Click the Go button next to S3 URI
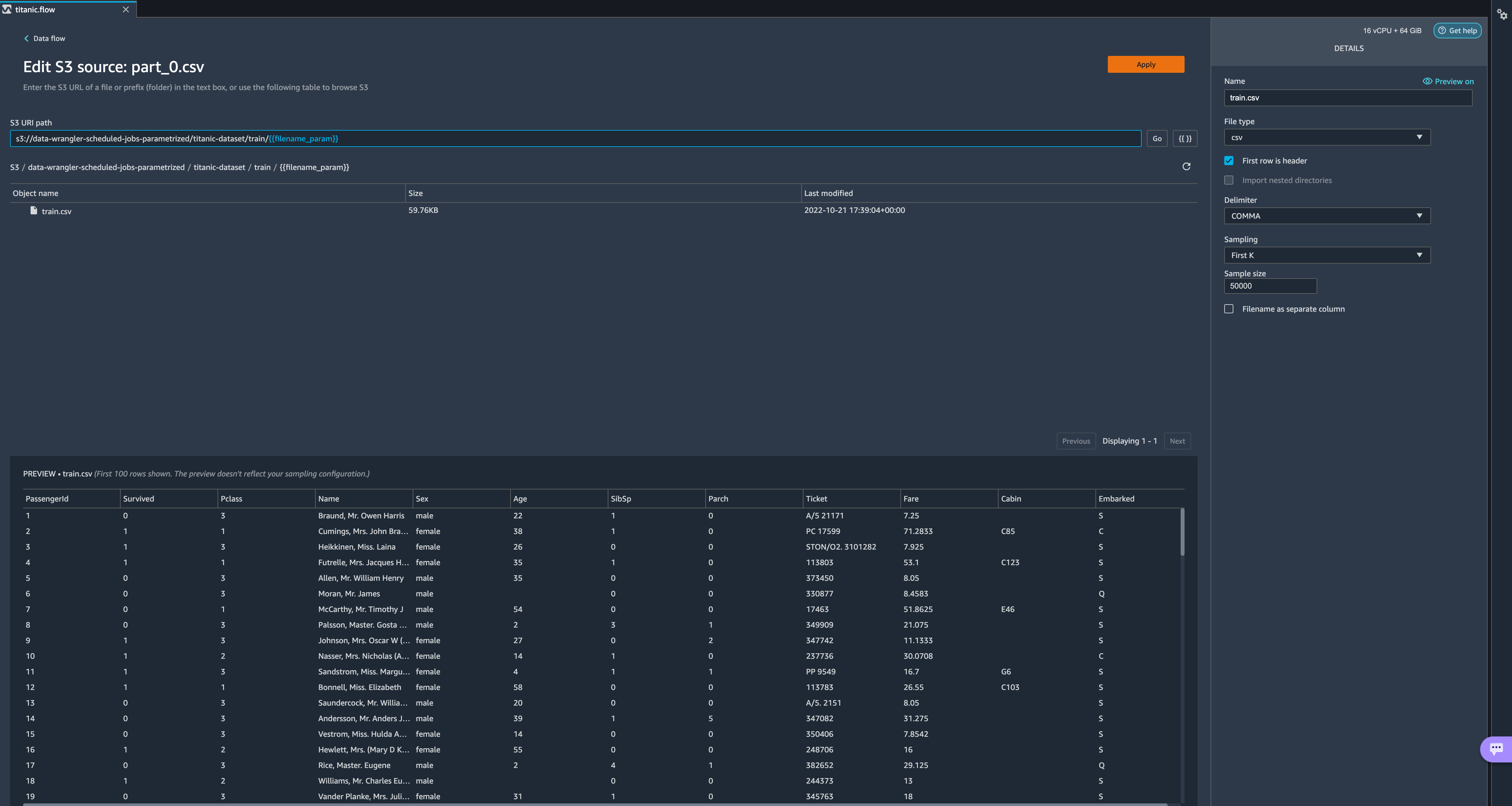 click(x=1157, y=138)
